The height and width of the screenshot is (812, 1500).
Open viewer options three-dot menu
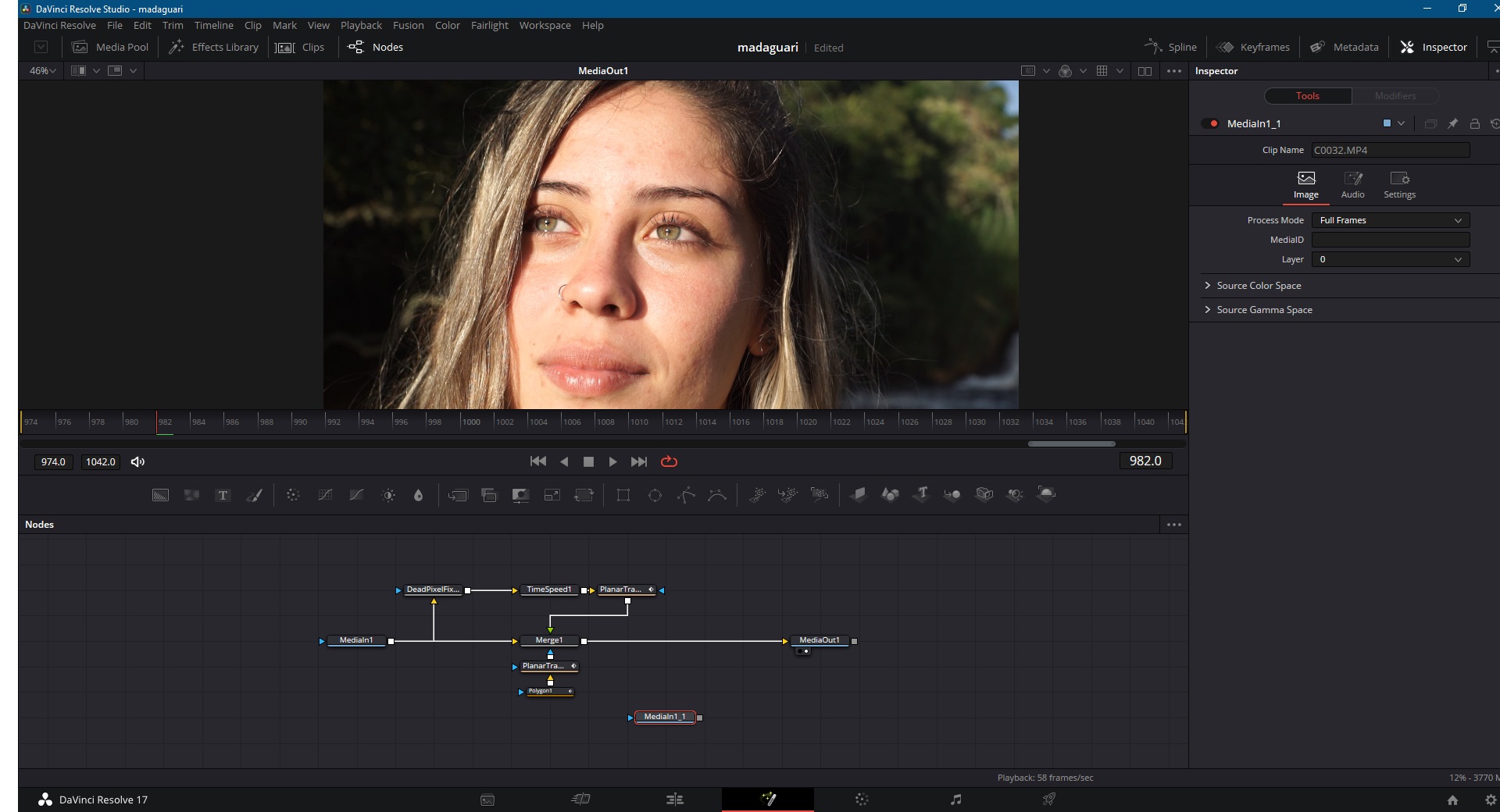[1174, 71]
